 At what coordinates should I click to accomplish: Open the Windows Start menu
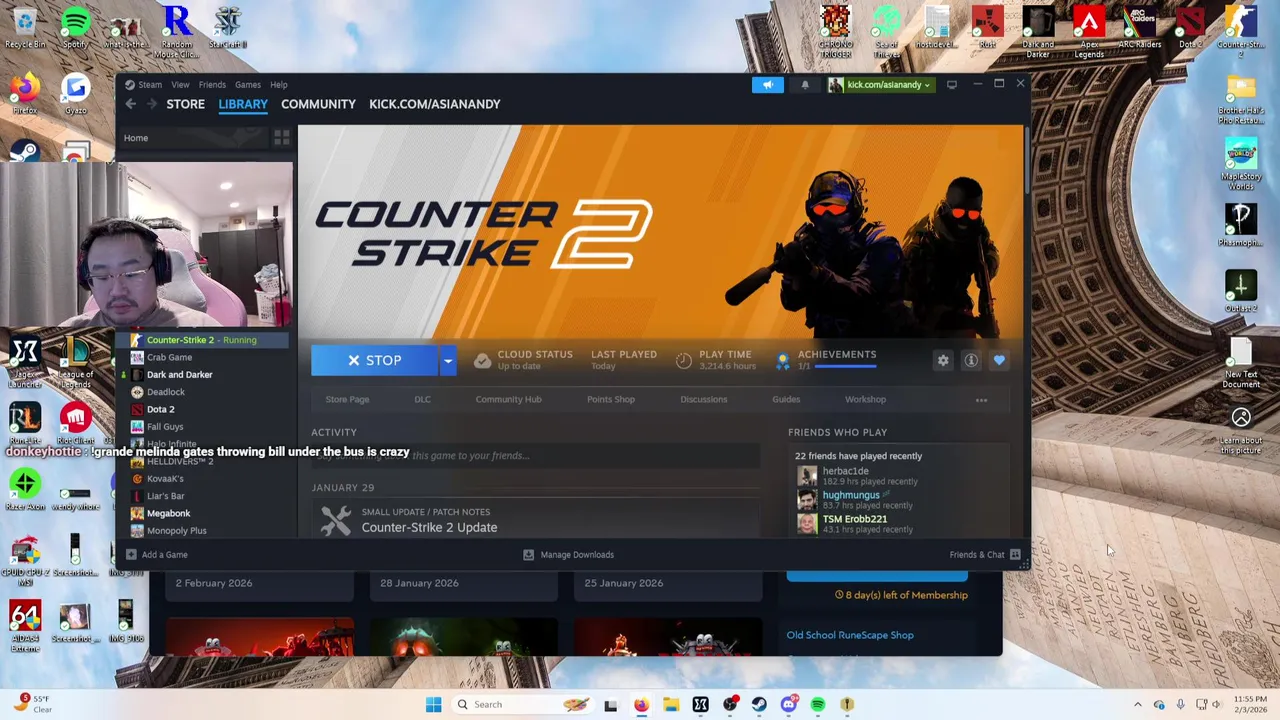click(x=433, y=704)
